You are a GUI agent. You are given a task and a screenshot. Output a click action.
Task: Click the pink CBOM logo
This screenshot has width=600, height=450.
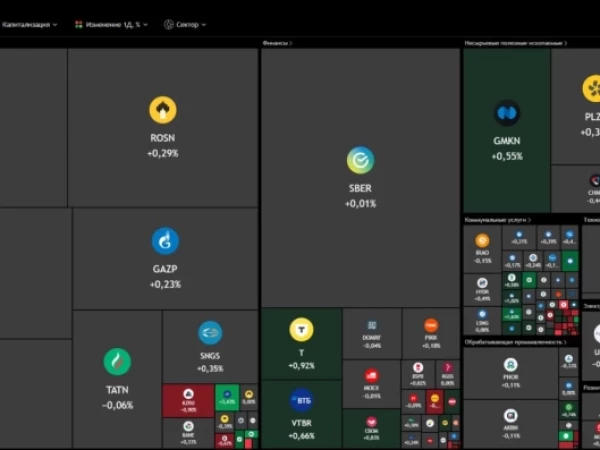[372, 422]
